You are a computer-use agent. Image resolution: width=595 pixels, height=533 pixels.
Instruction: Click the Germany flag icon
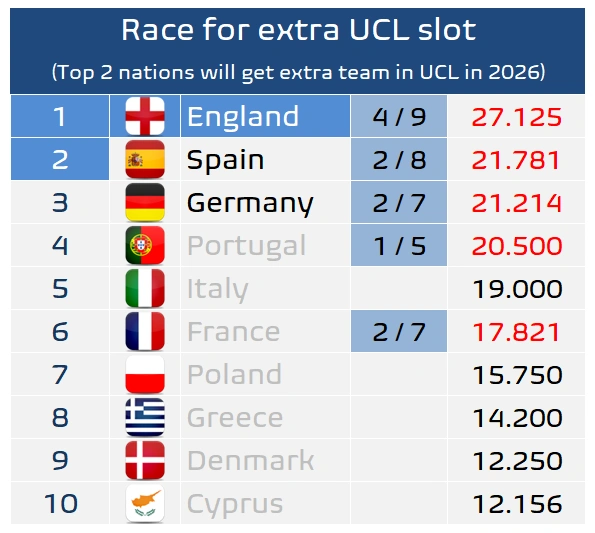click(145, 202)
